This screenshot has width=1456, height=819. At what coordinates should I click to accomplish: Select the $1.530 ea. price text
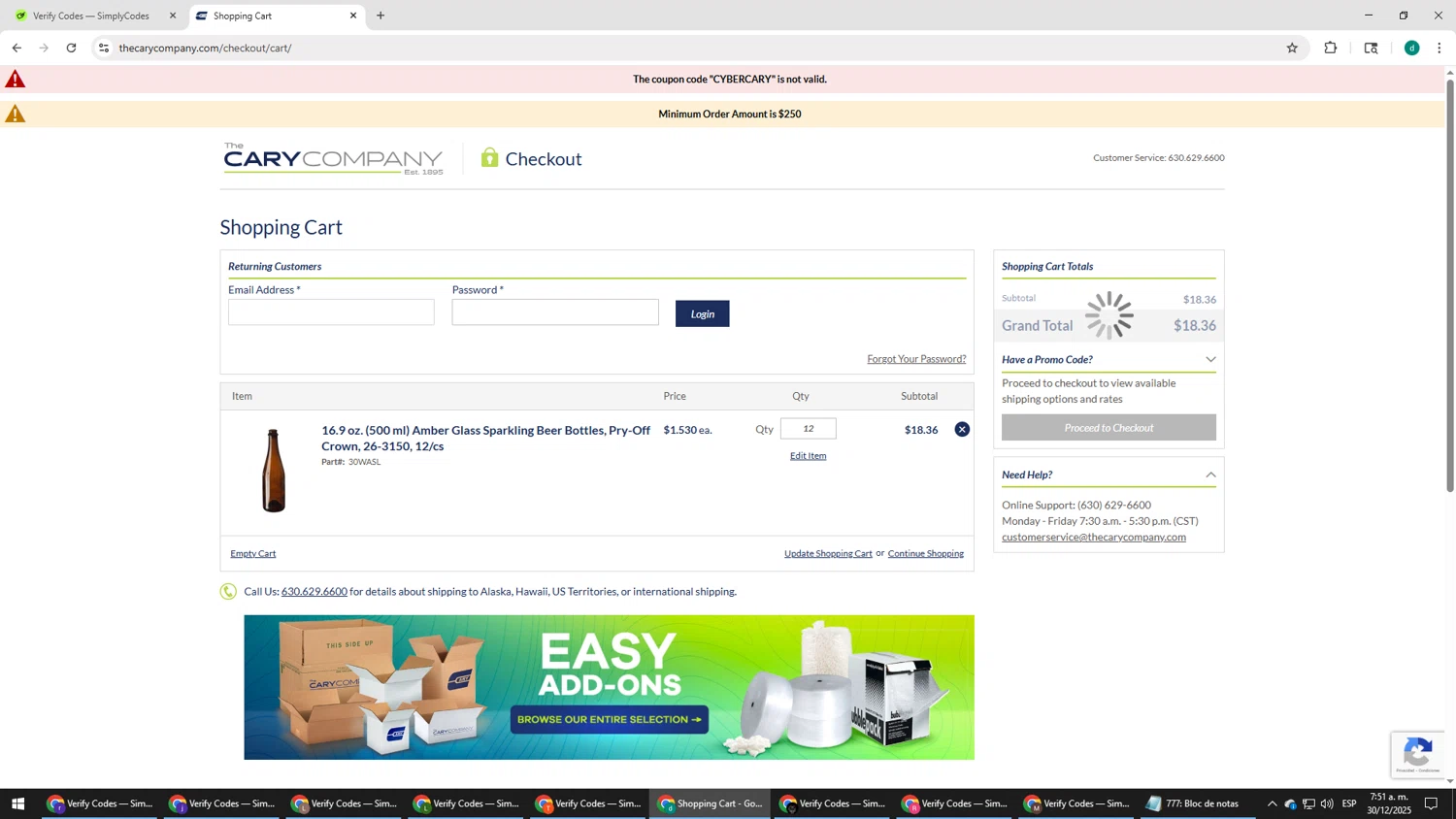tap(687, 430)
